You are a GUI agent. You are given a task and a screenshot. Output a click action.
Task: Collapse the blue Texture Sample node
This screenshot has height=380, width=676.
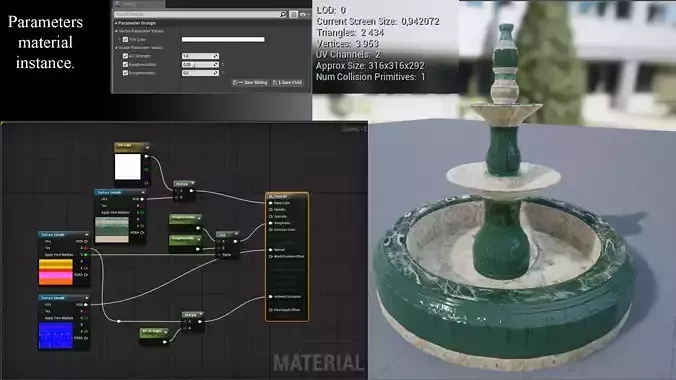87,298
